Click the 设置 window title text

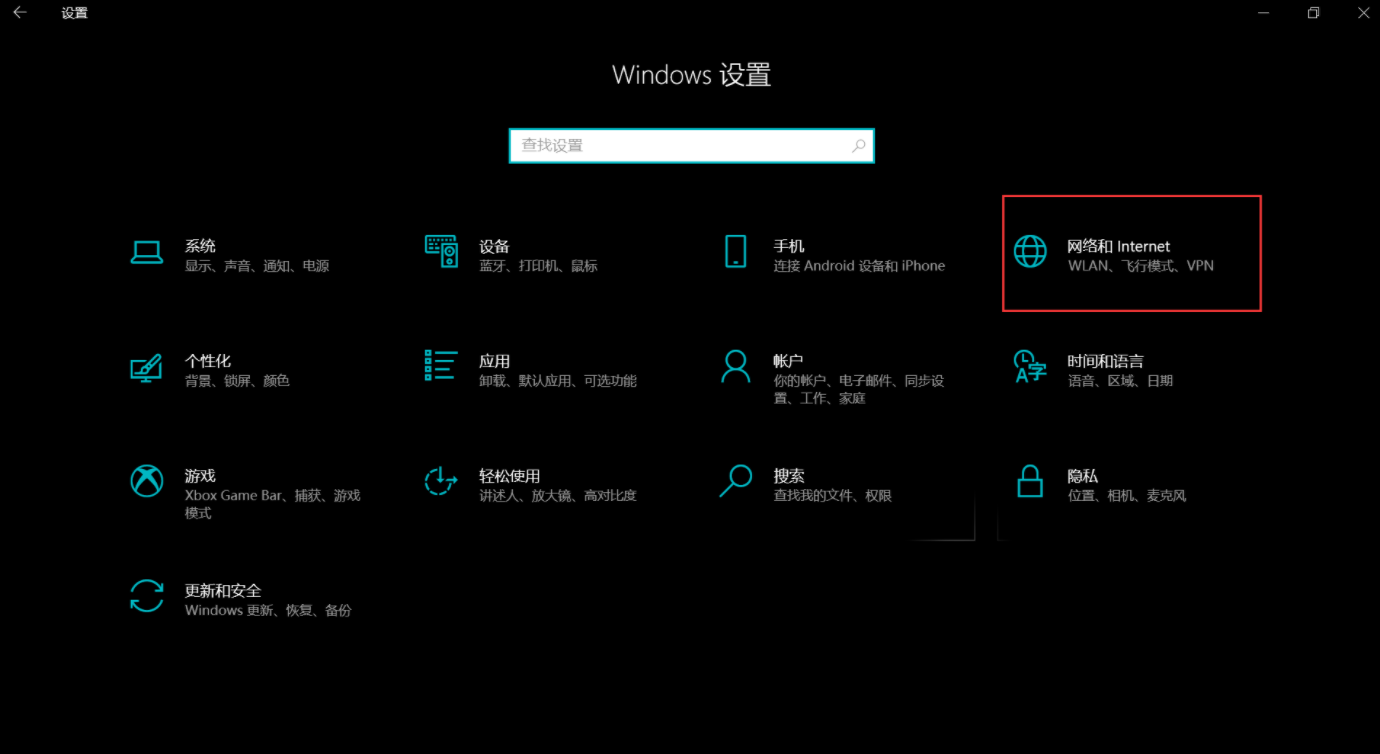(x=74, y=13)
